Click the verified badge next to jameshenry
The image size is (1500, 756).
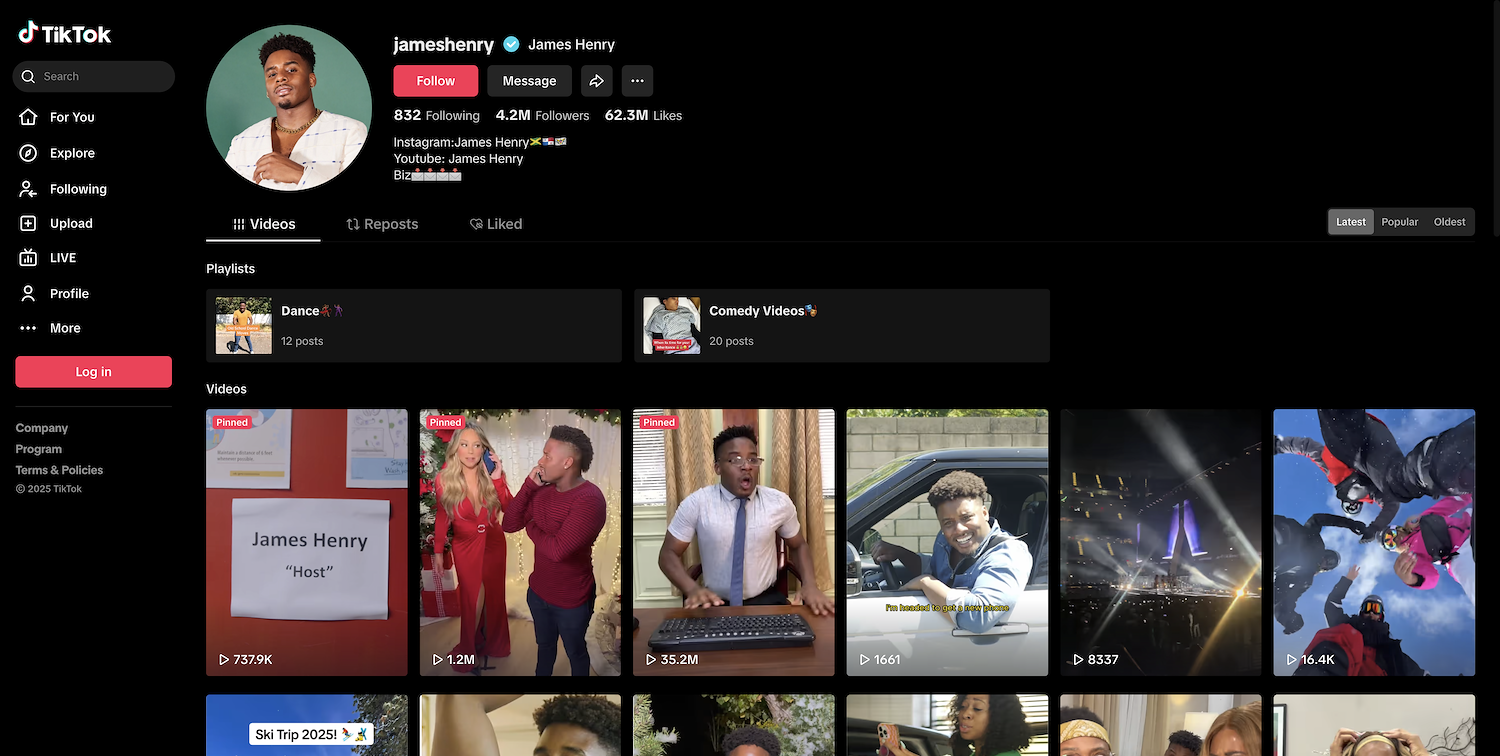[x=511, y=44]
